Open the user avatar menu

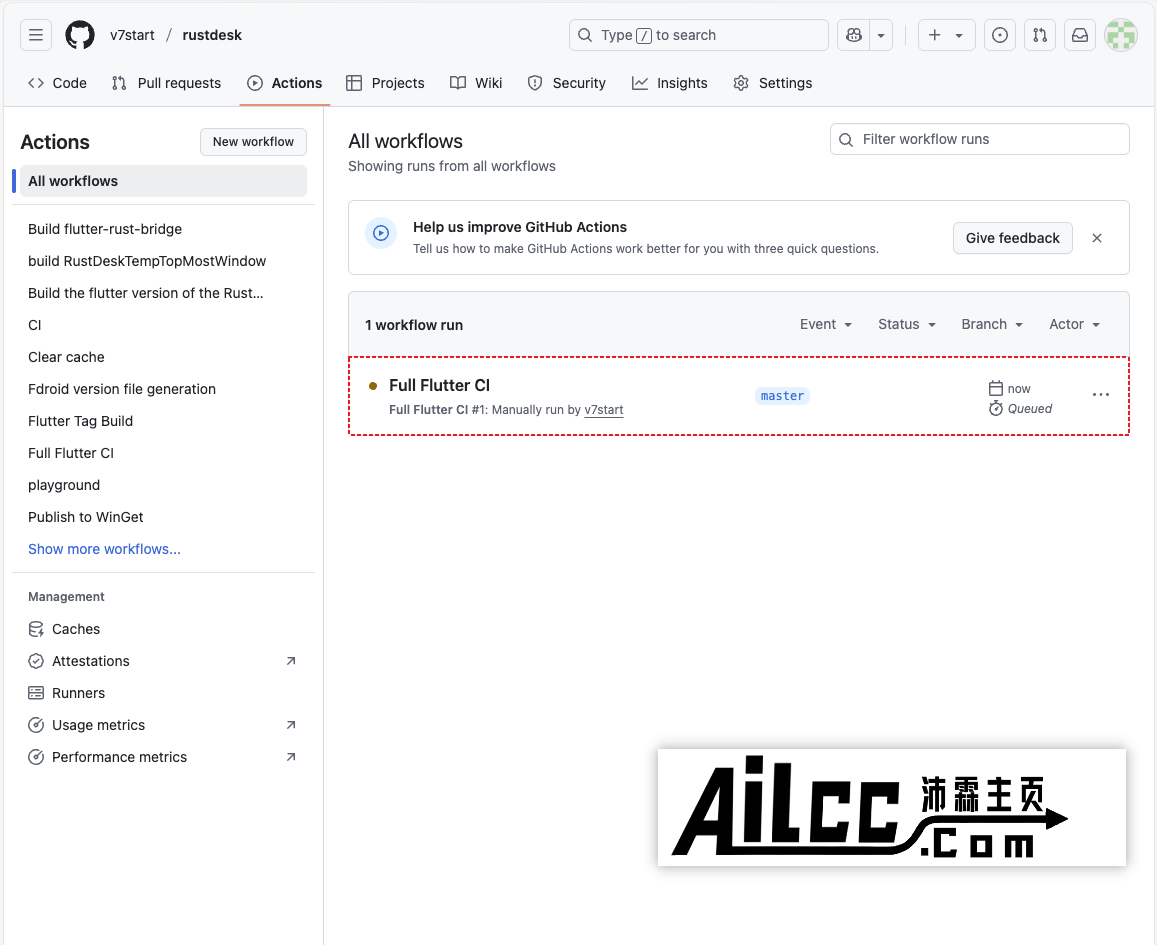(1120, 35)
